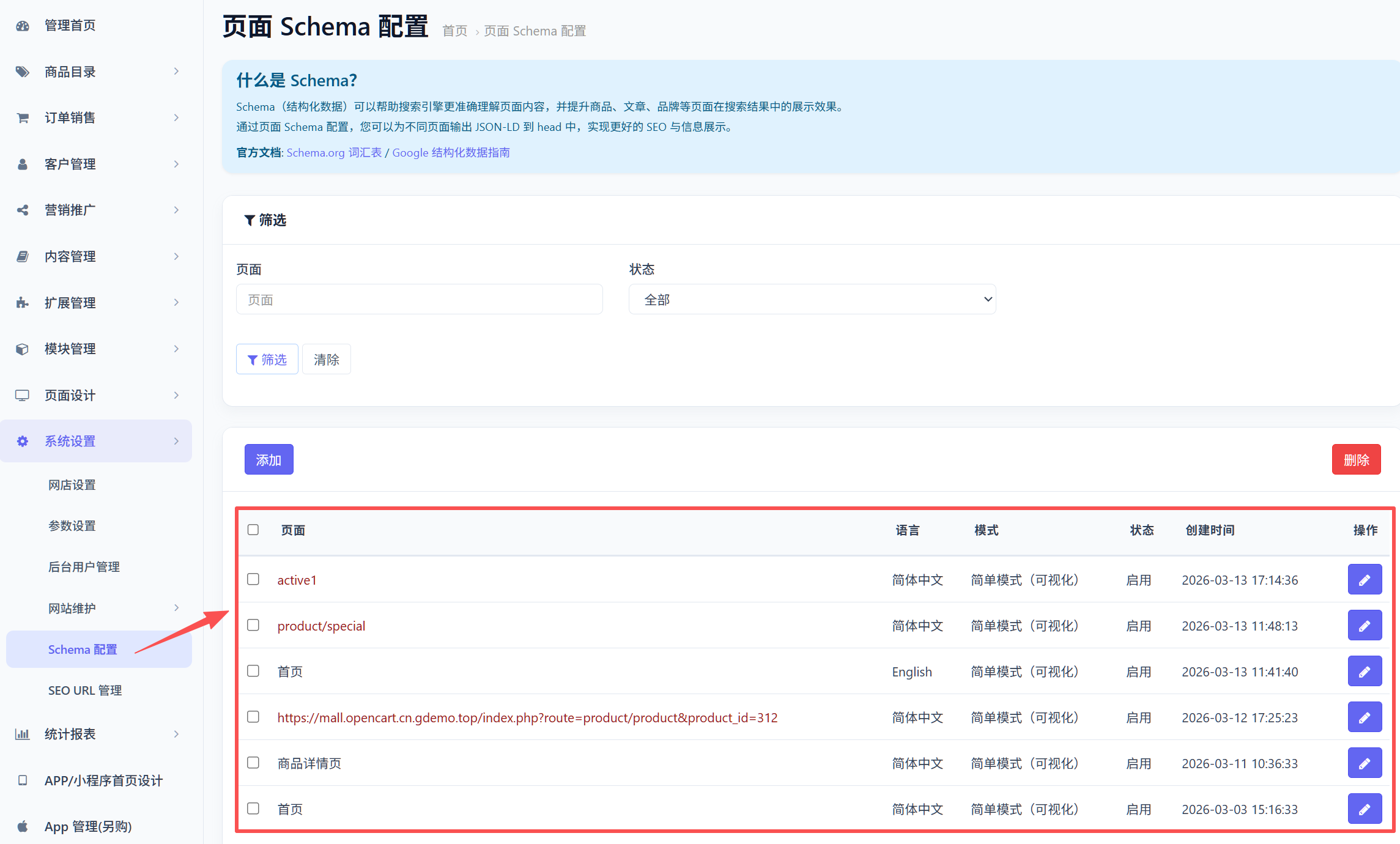
Task: Expand the 扩展管理 menu chevron
Action: [x=176, y=303]
